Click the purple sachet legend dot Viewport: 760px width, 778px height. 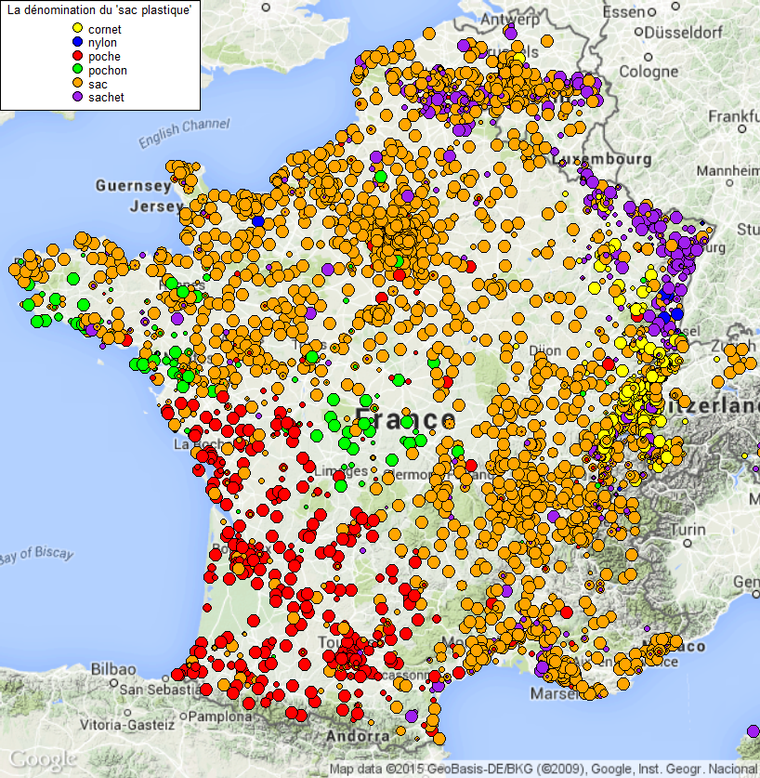76,98
